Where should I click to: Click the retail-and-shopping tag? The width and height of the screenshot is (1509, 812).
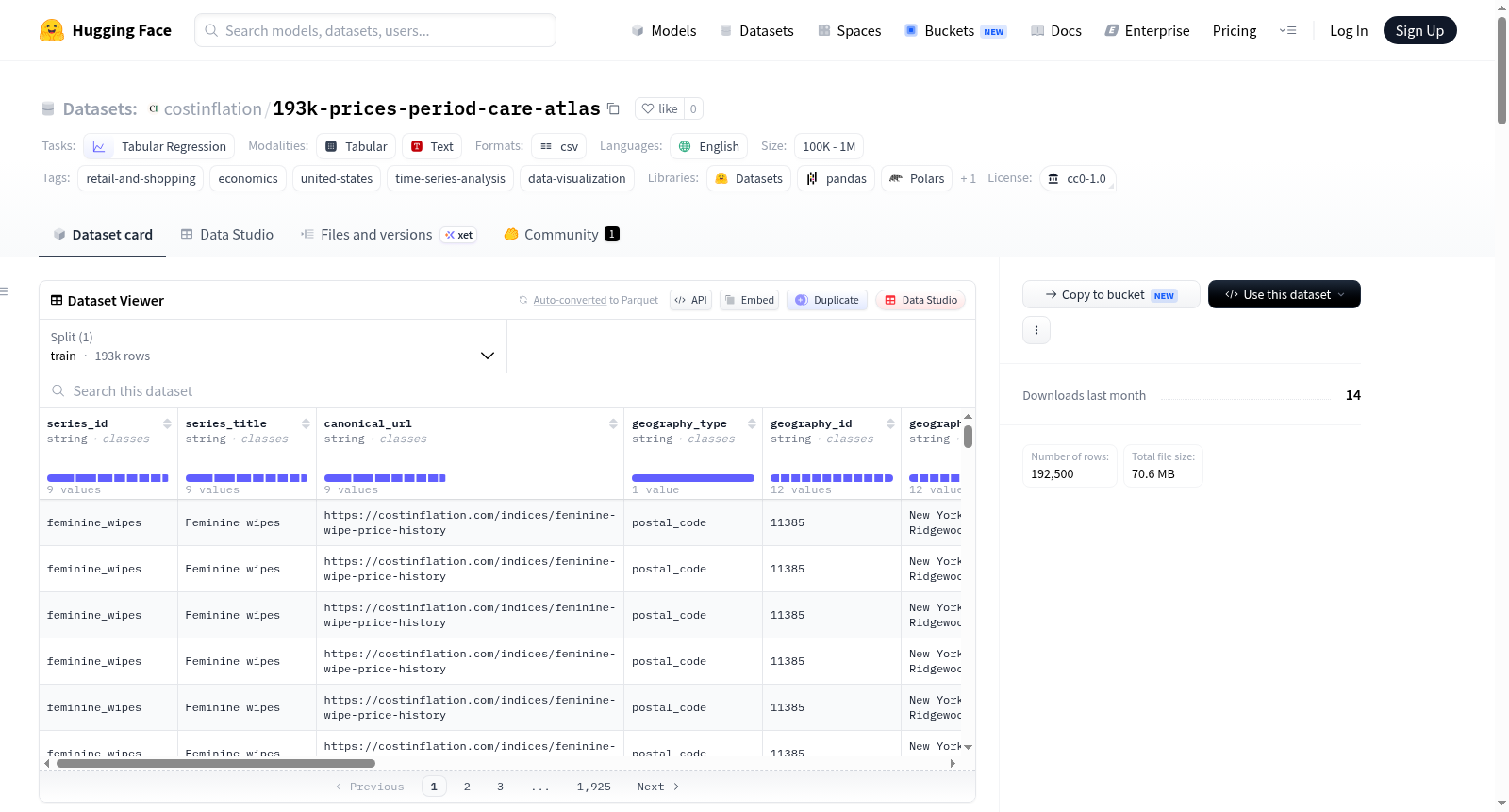[141, 178]
